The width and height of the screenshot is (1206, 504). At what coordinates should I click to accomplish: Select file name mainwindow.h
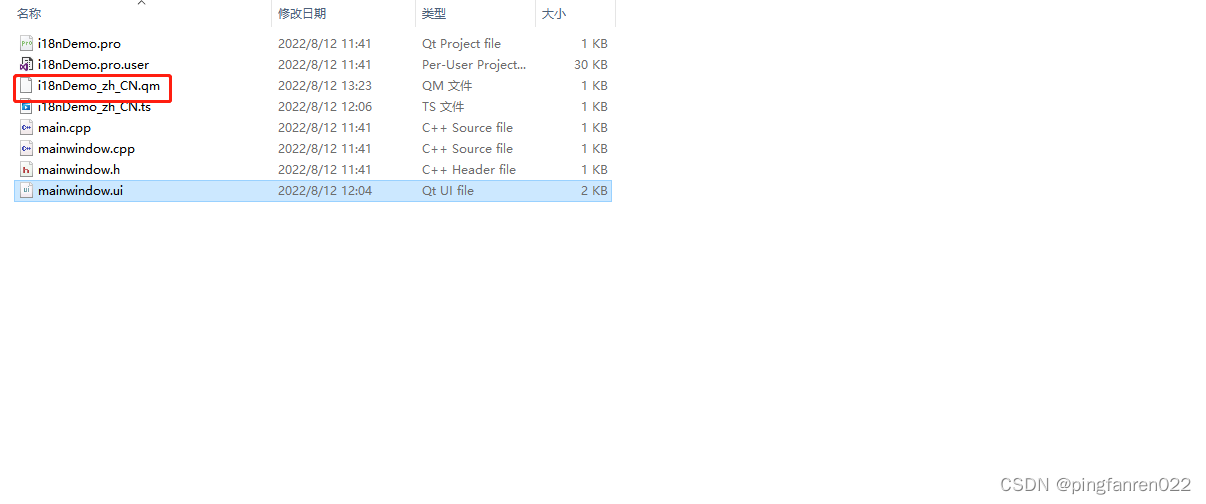tap(79, 170)
